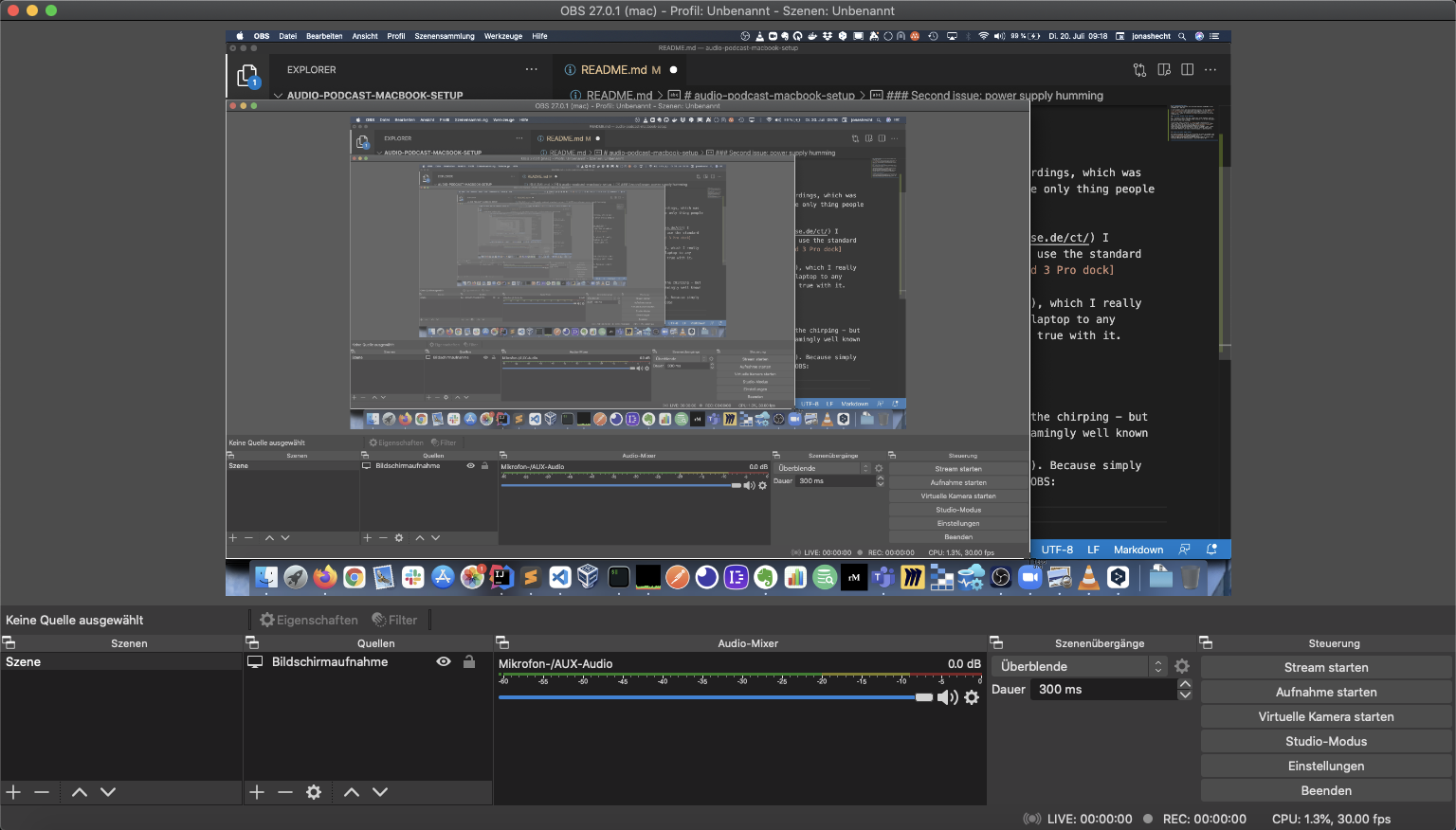The image size is (1456, 830).
Task: Open the transition properties gear next to Überblende
Action: [x=1182, y=666]
